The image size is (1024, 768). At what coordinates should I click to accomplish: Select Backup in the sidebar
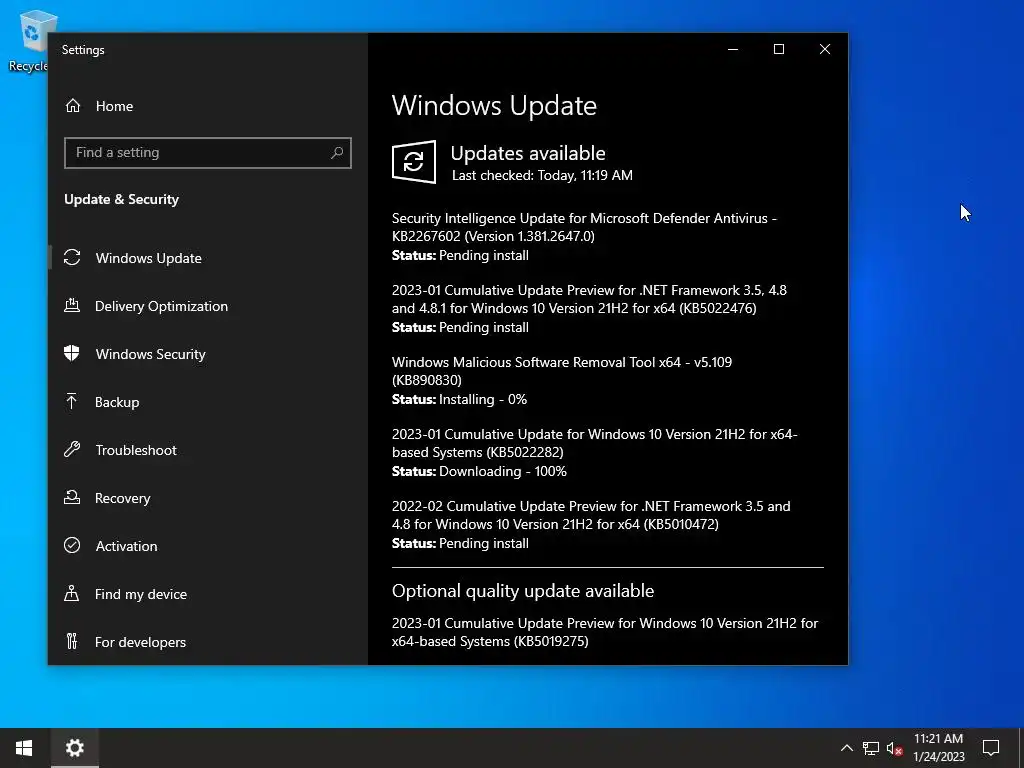click(208, 402)
